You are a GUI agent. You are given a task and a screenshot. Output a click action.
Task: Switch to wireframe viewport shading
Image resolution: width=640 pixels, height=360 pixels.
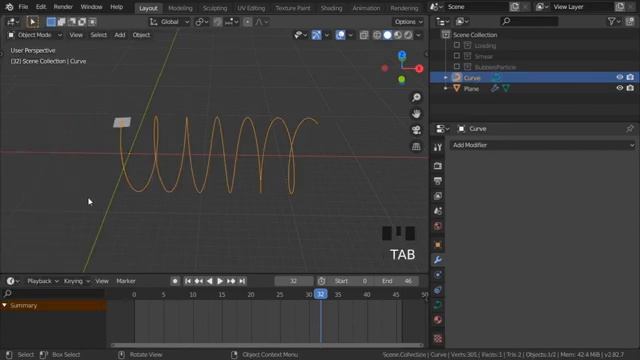click(377, 35)
